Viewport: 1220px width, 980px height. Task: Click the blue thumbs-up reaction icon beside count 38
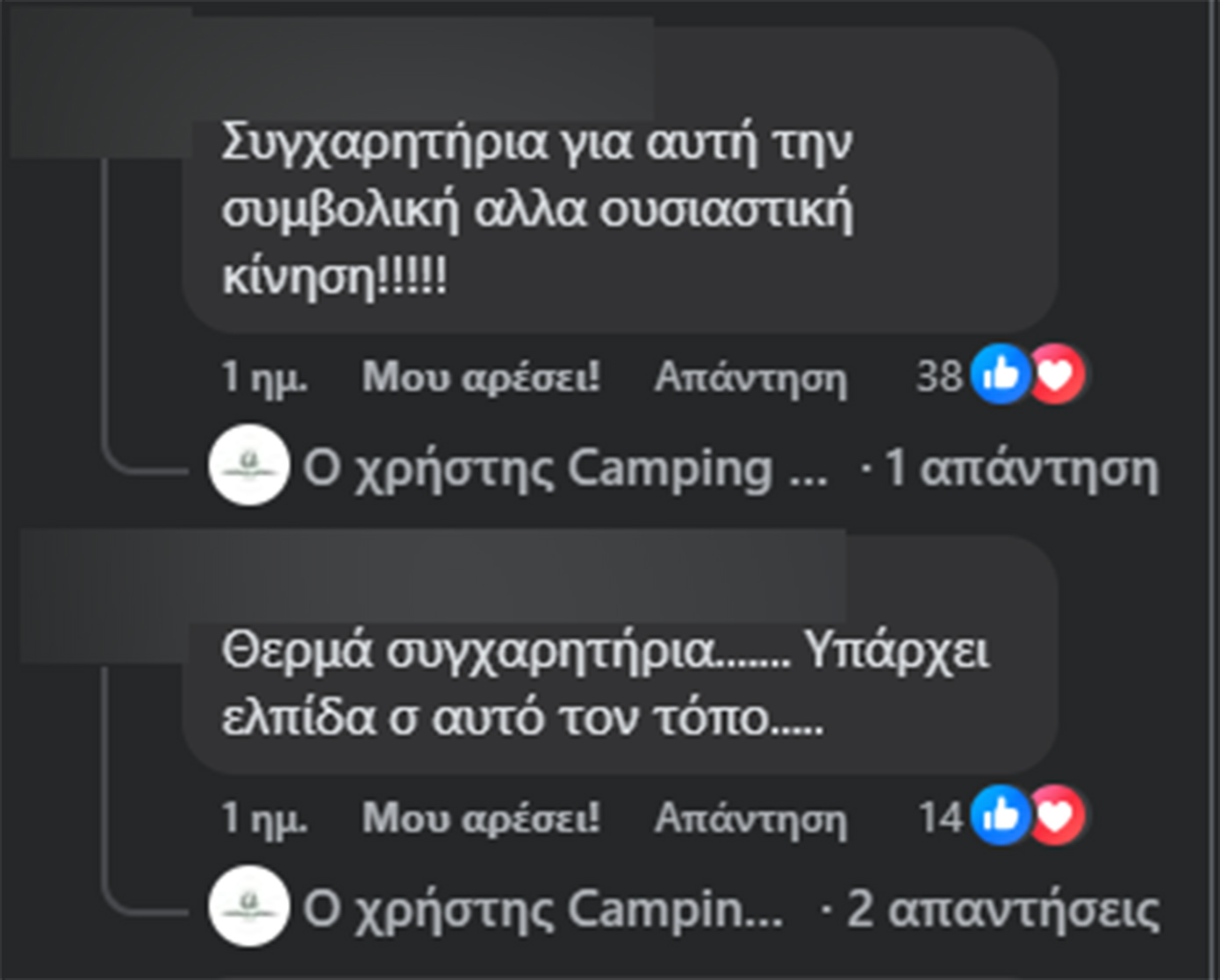[x=1000, y=375]
